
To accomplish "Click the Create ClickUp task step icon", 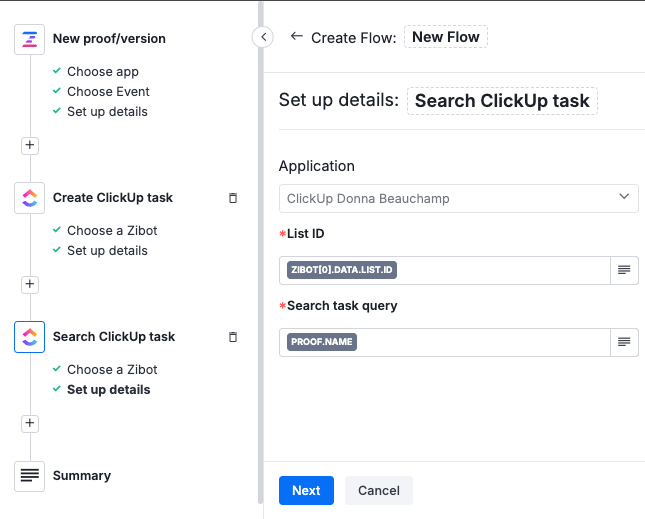I will pyautogui.click(x=30, y=198).
